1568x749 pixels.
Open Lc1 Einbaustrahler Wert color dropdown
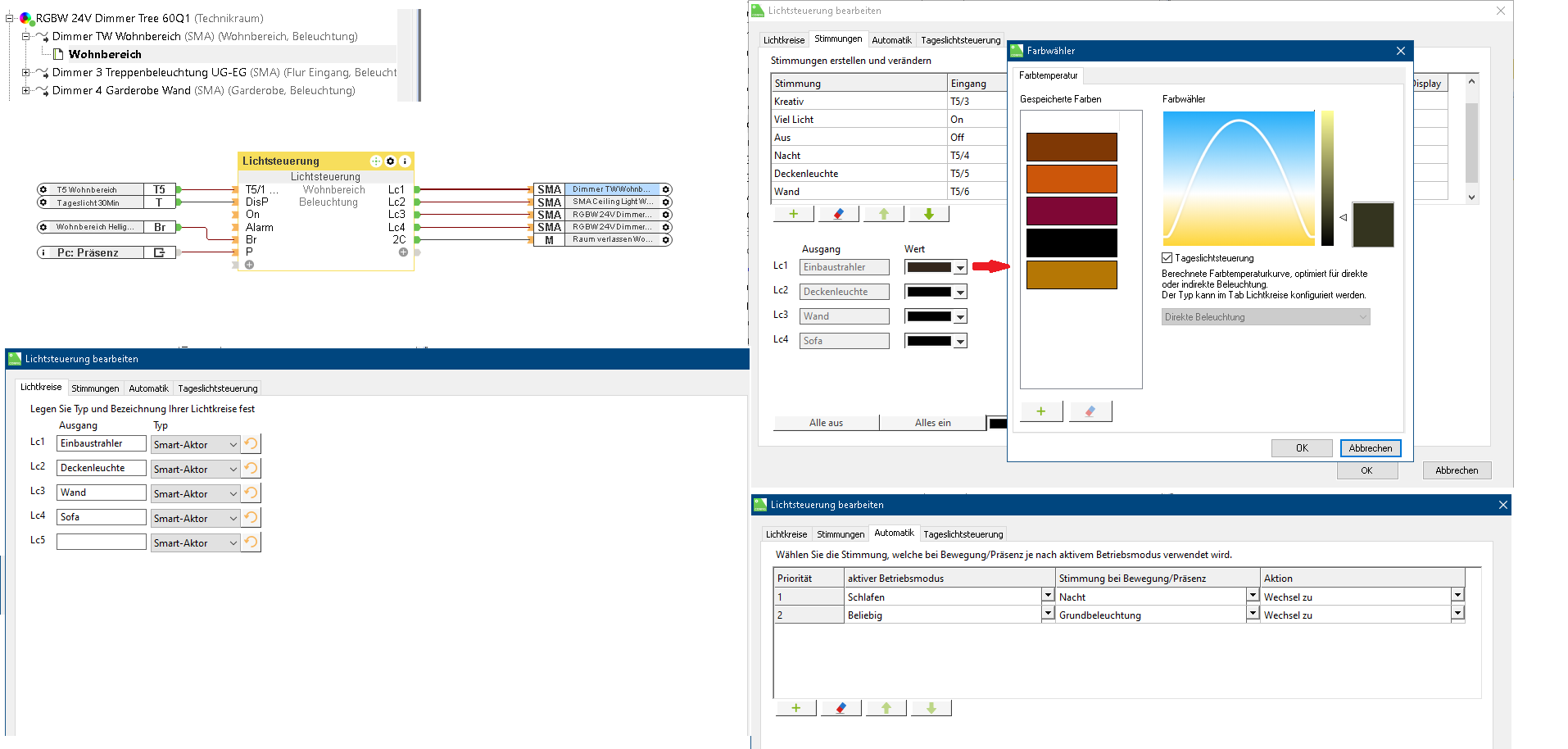click(x=960, y=268)
